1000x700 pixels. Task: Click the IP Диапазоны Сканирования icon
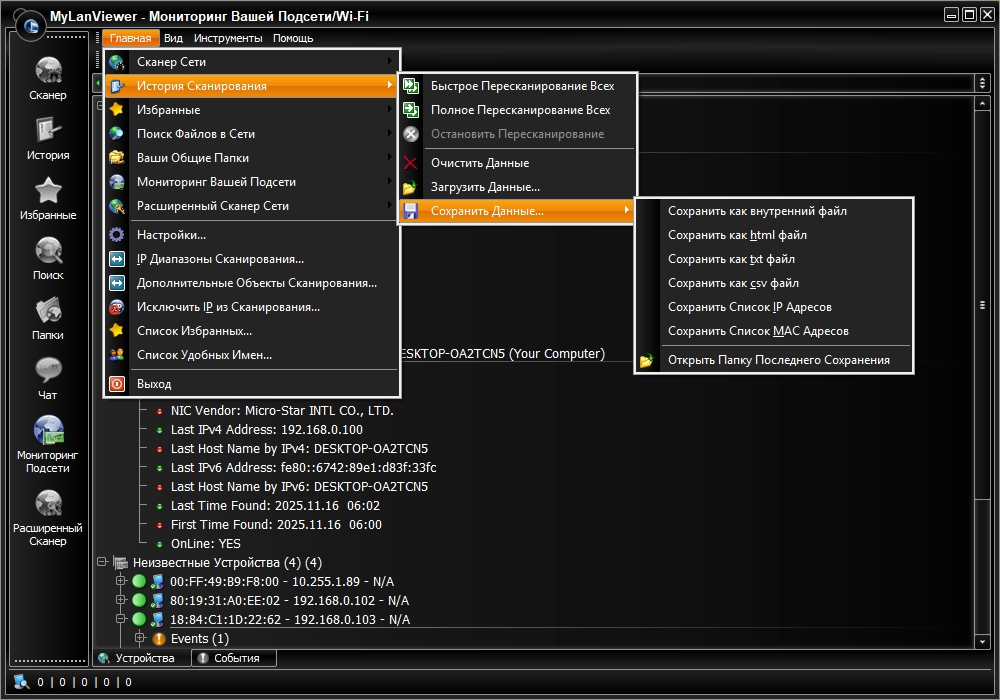[117, 259]
